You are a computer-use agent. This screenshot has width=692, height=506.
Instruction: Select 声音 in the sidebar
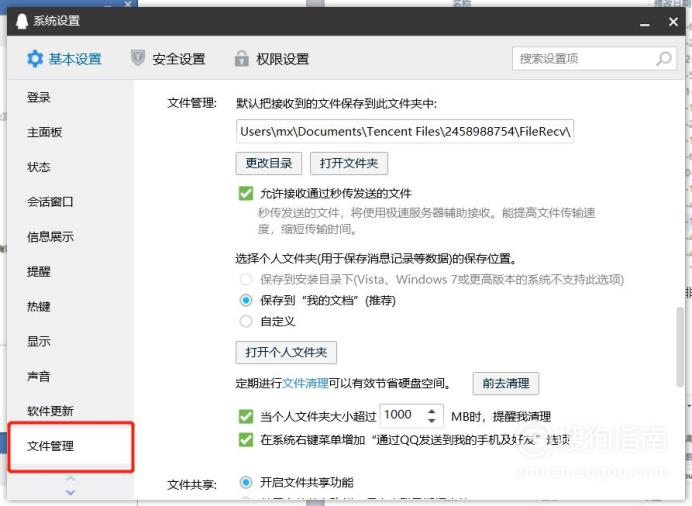[39, 376]
